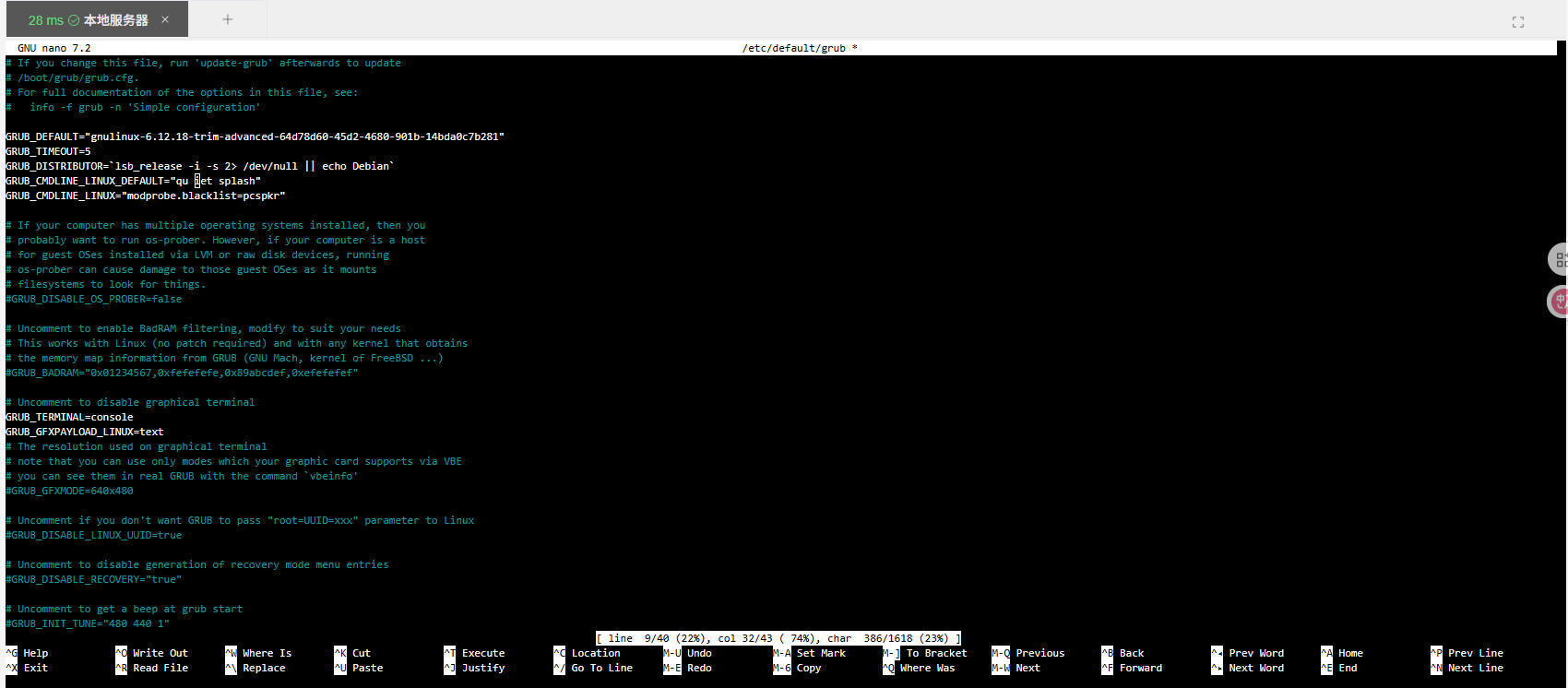Close the 本地服务器 tab
Screen dimensions: 1568x688
coord(165,19)
